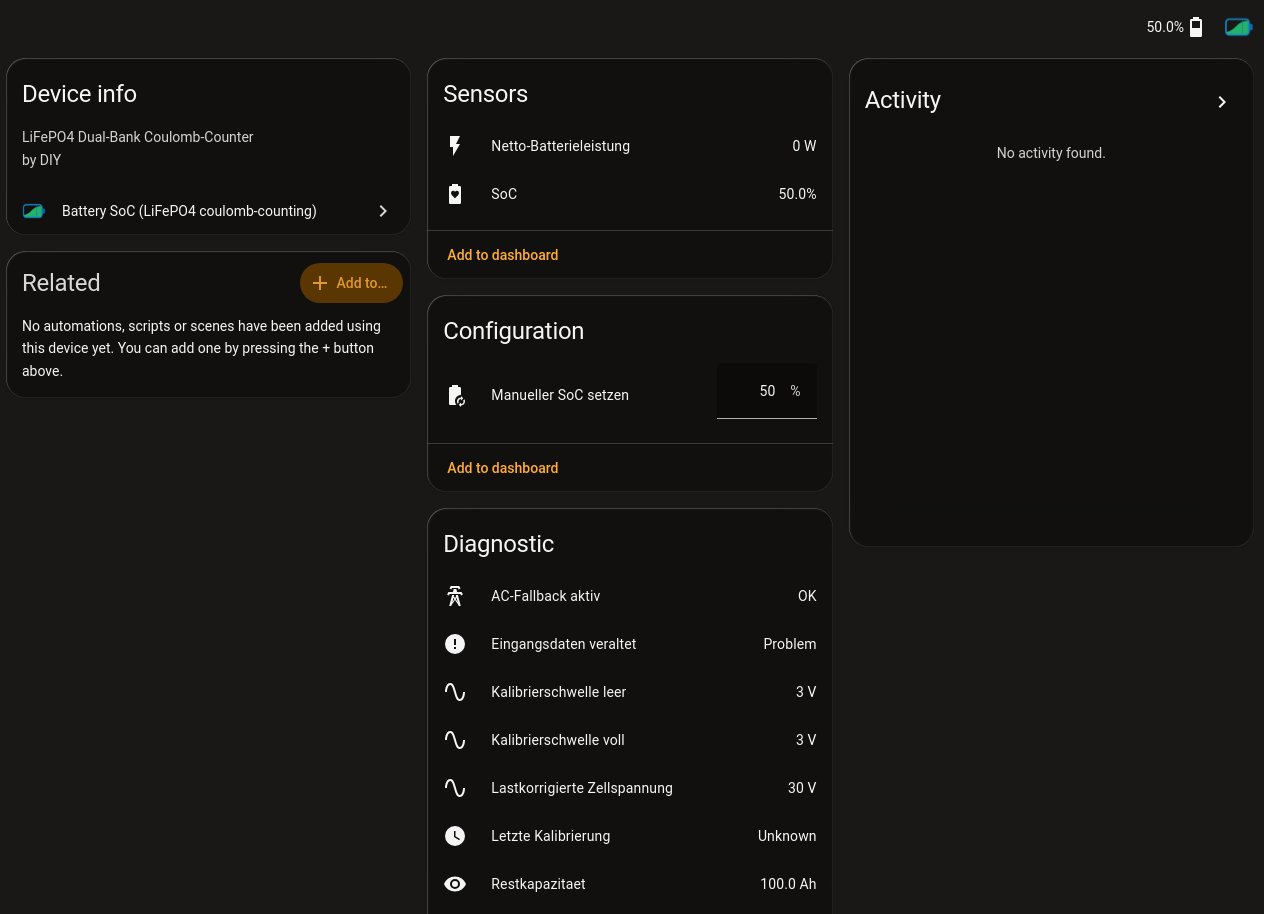Viewport: 1264px width, 914px height.
Task: Open Battery SoC integration via its chevron
Action: point(383,211)
